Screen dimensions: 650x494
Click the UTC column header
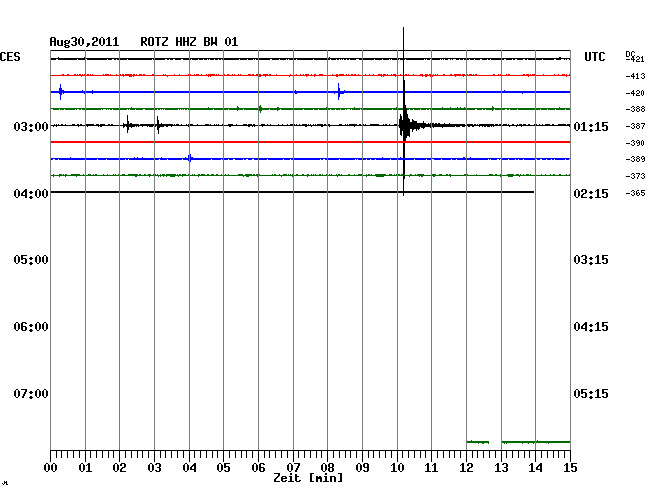(594, 57)
